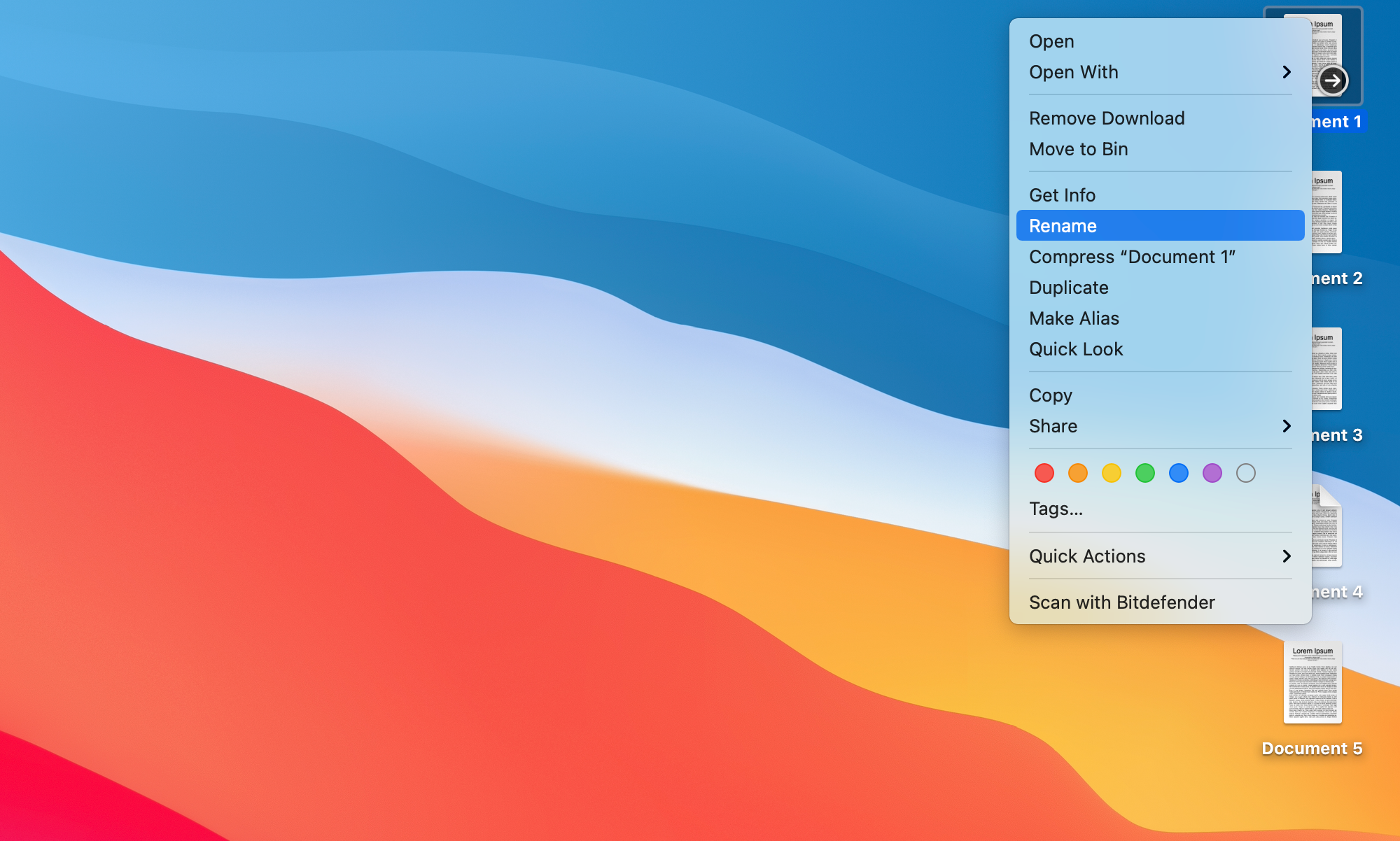Choose Copy from the menu
1400x841 pixels.
click(x=1160, y=395)
